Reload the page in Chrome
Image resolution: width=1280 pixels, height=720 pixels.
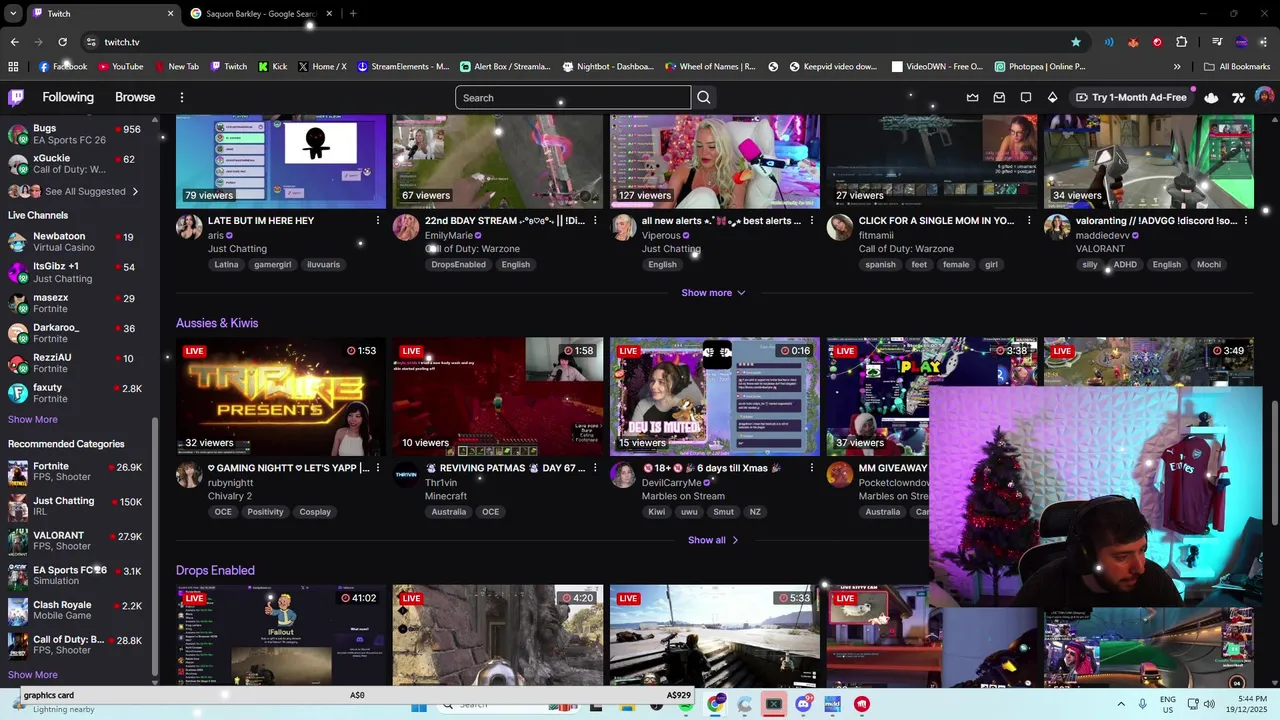point(62,42)
